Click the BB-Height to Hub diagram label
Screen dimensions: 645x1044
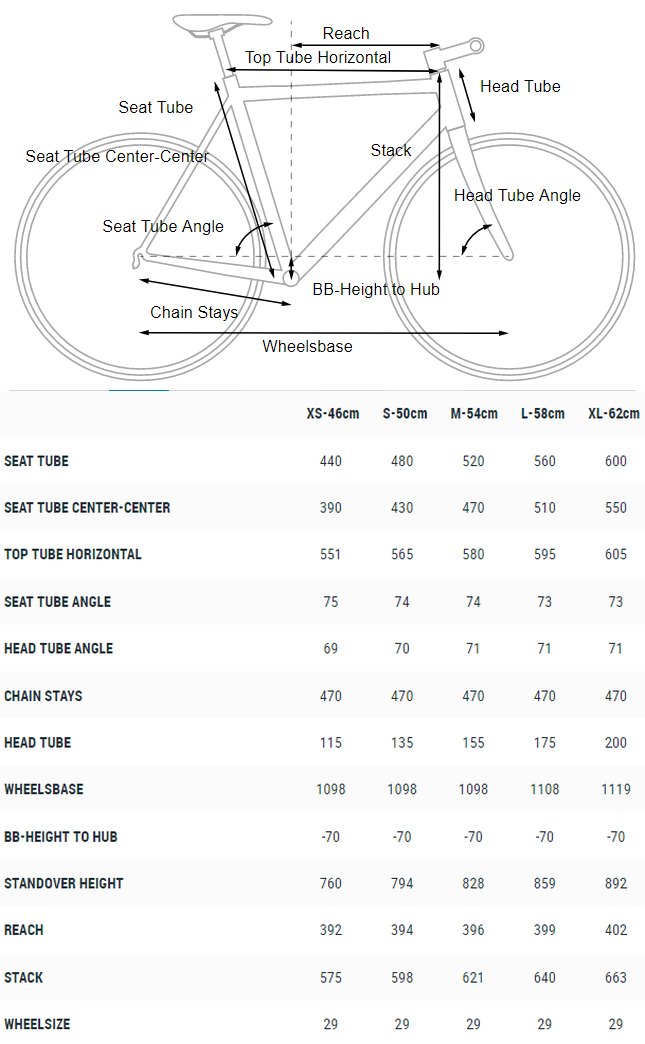point(376,290)
